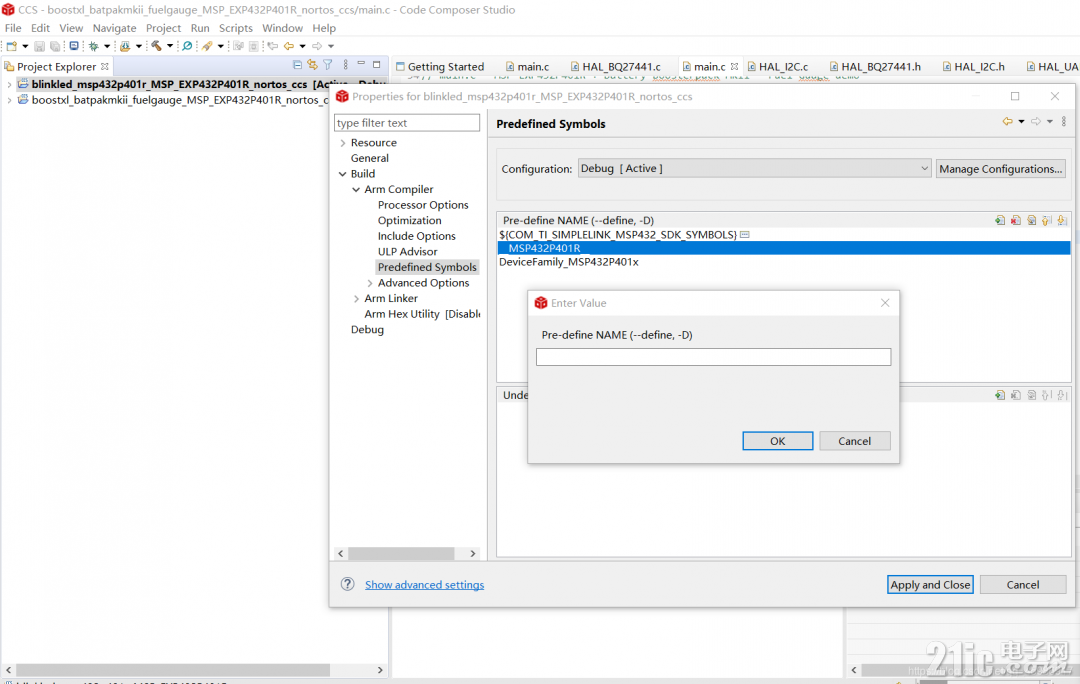Switch to the Getting Started tab

439,67
